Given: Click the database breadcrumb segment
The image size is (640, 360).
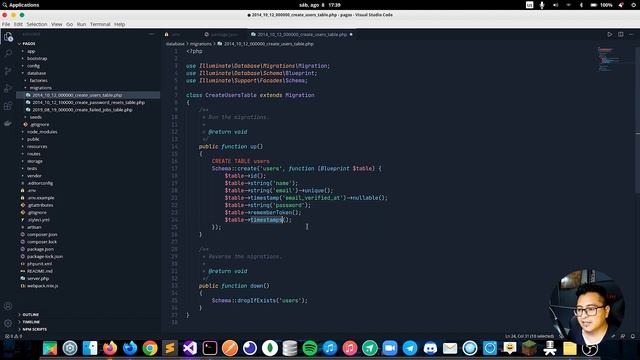Looking at the screenshot, I should click(x=175, y=44).
